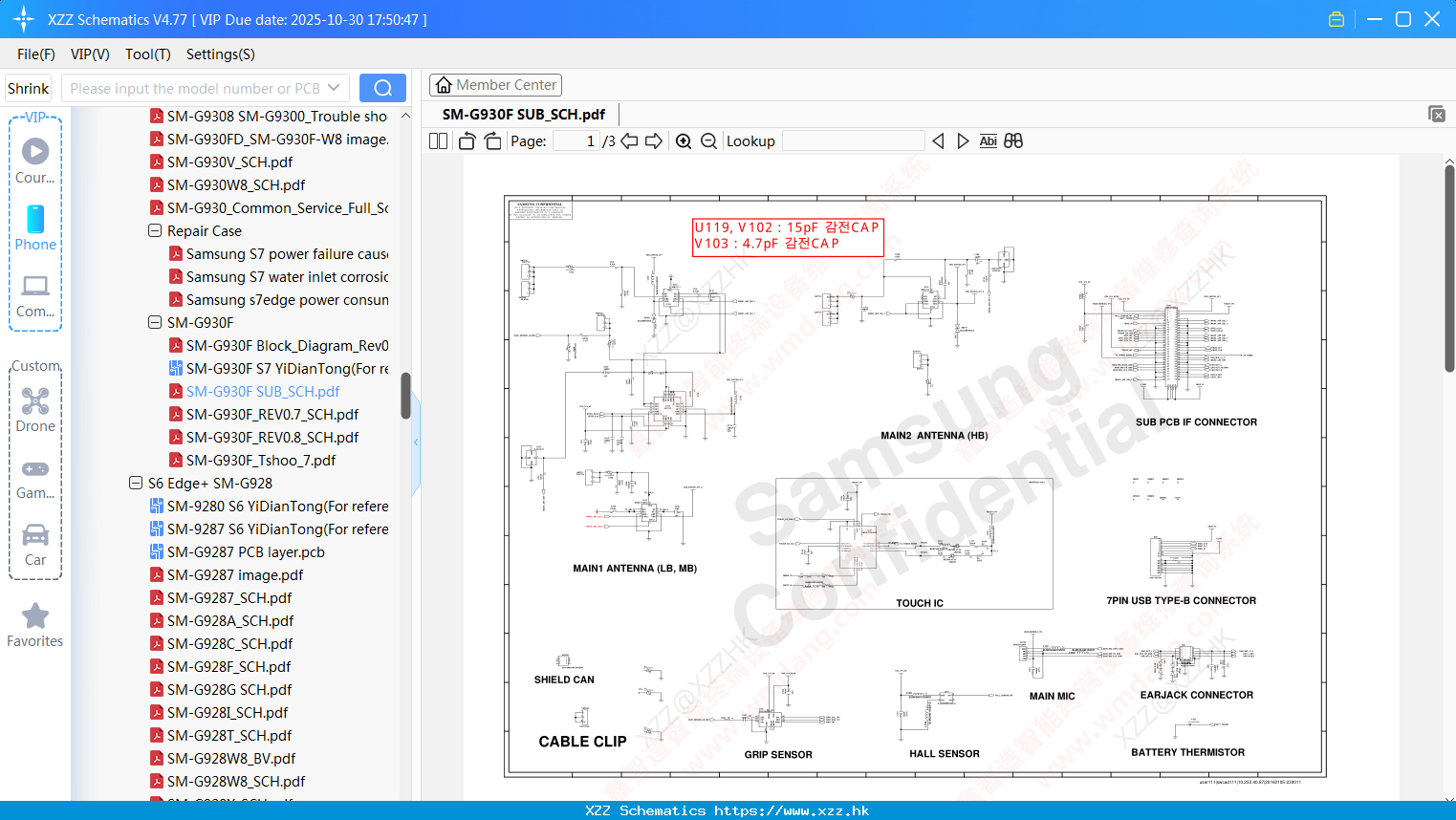Open SM-G930F Block_Diagram file
1456x820 pixels.
tap(279, 345)
